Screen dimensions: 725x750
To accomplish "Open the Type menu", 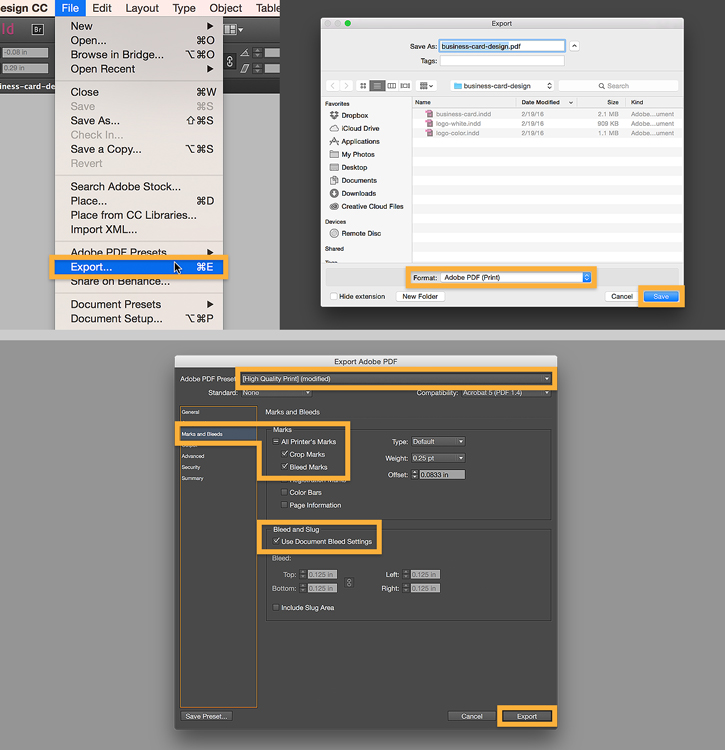I will [x=184, y=8].
